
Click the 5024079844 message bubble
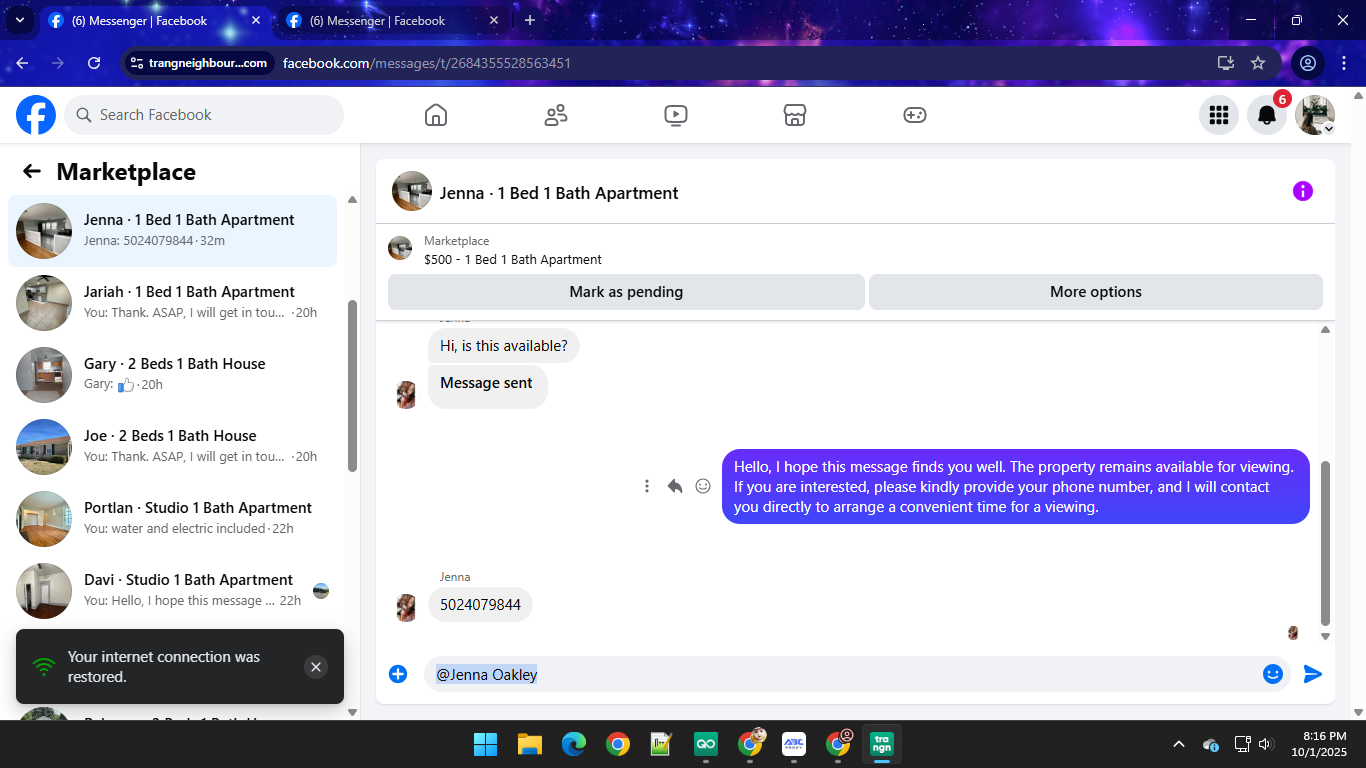click(x=480, y=605)
